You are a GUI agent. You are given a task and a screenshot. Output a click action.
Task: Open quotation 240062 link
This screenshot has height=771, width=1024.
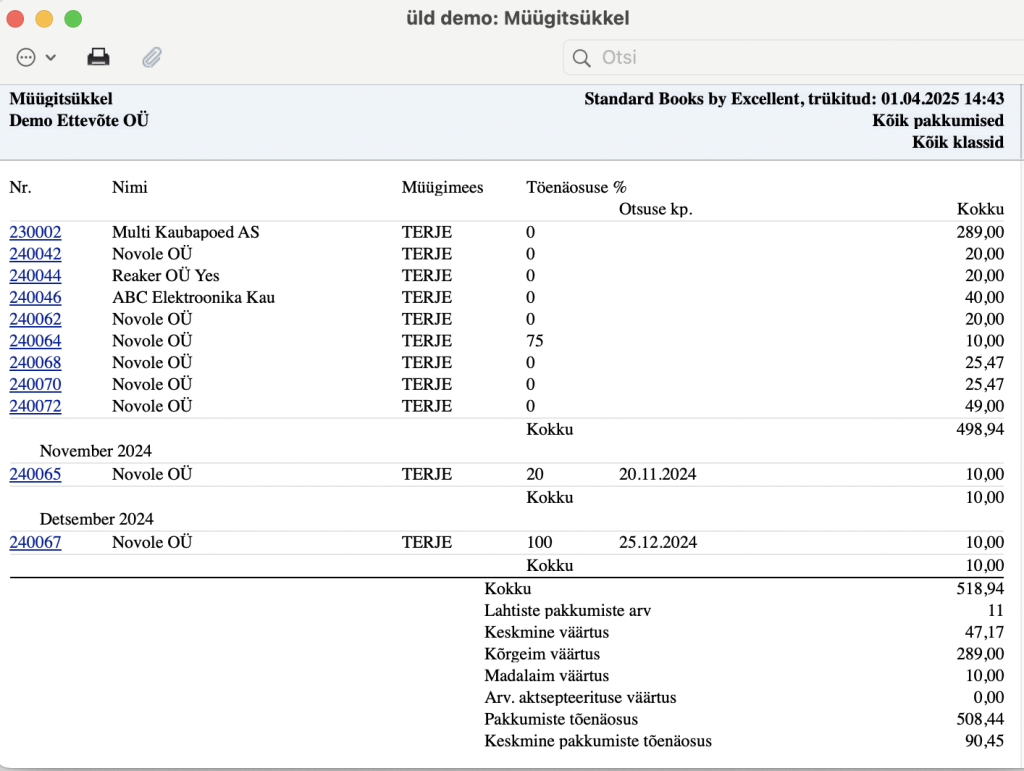point(35,319)
